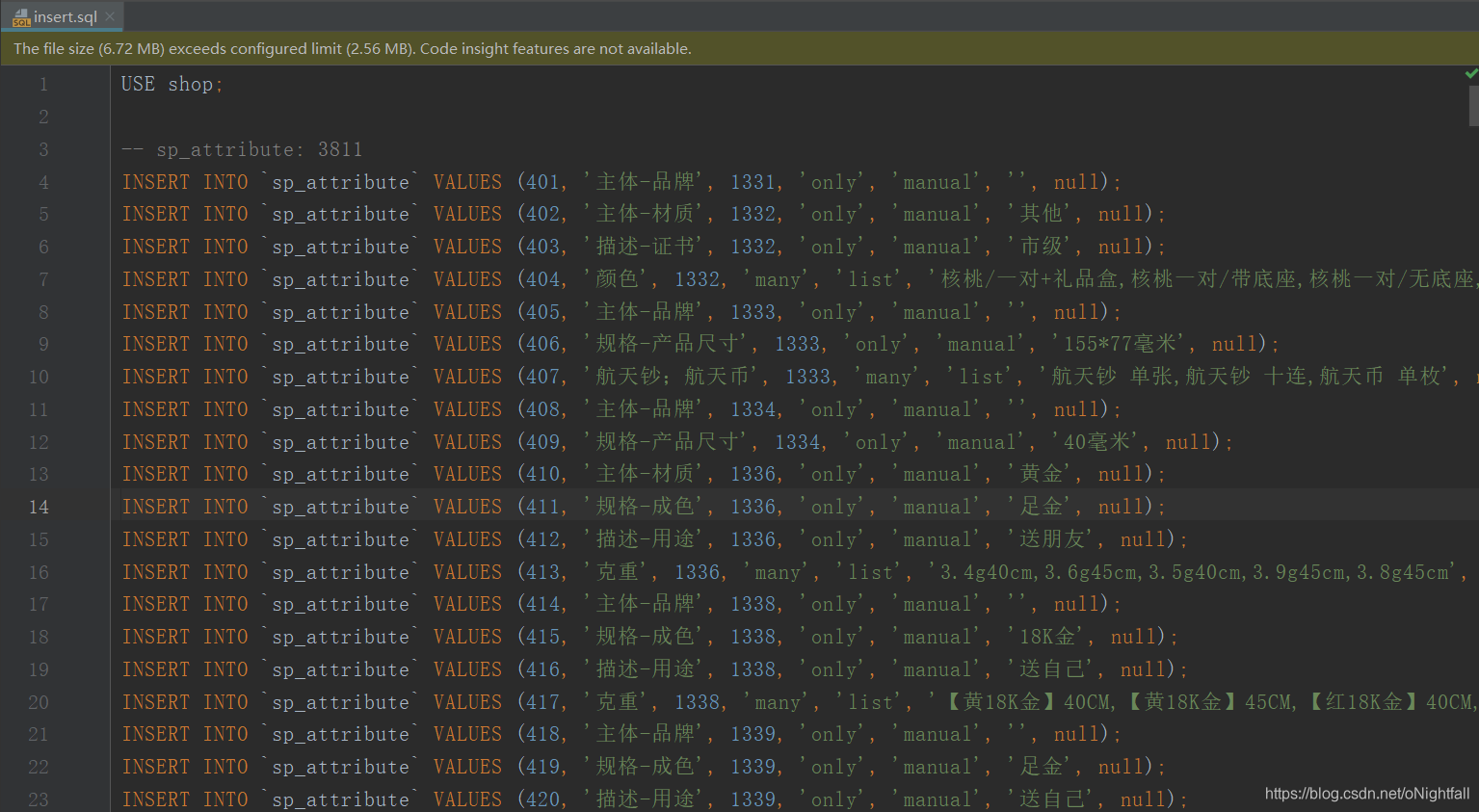
Task: Click the green checkmark inspection indicator
Action: pos(1470,73)
